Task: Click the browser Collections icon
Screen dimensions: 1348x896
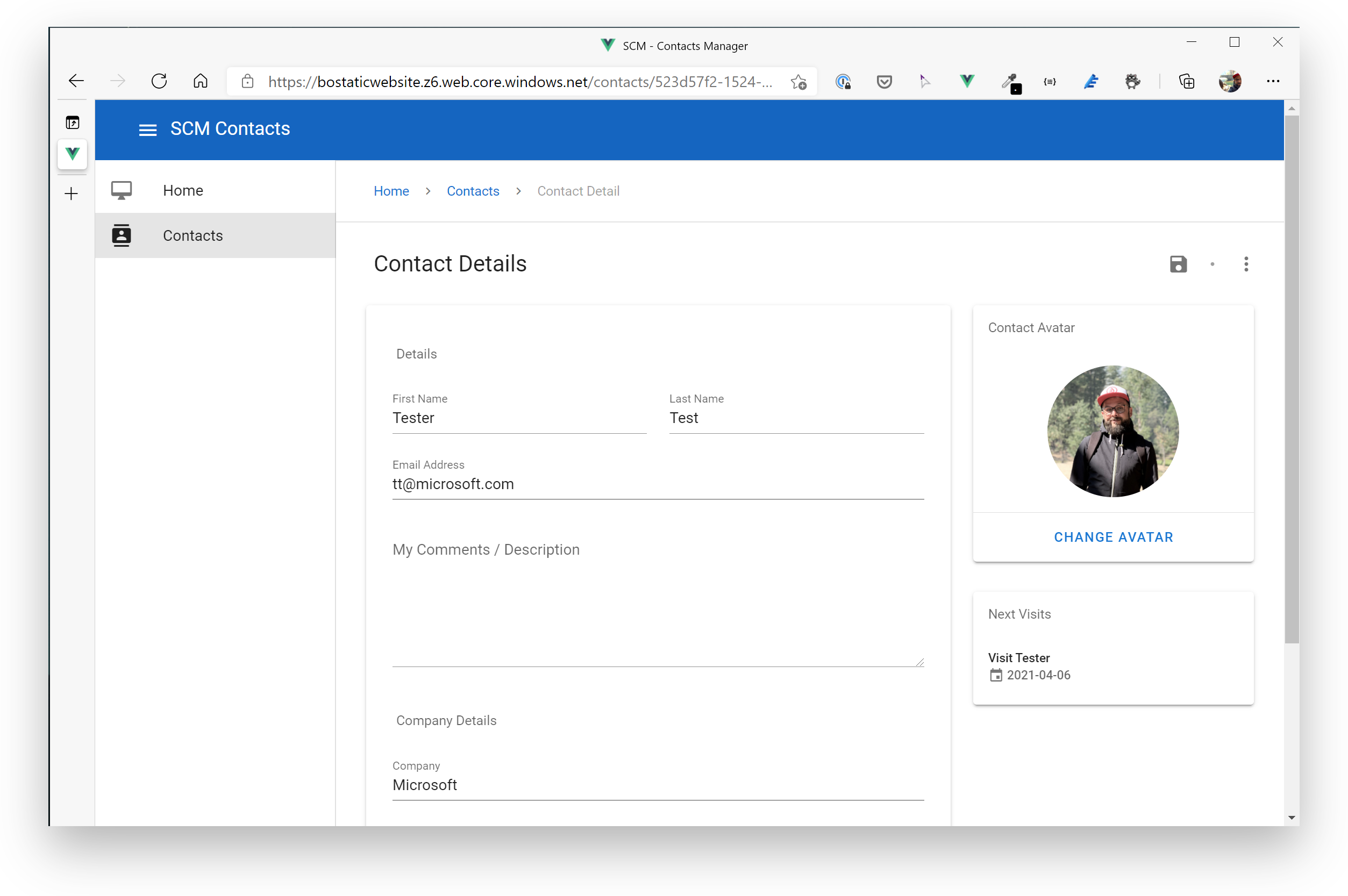Action: [x=1186, y=81]
